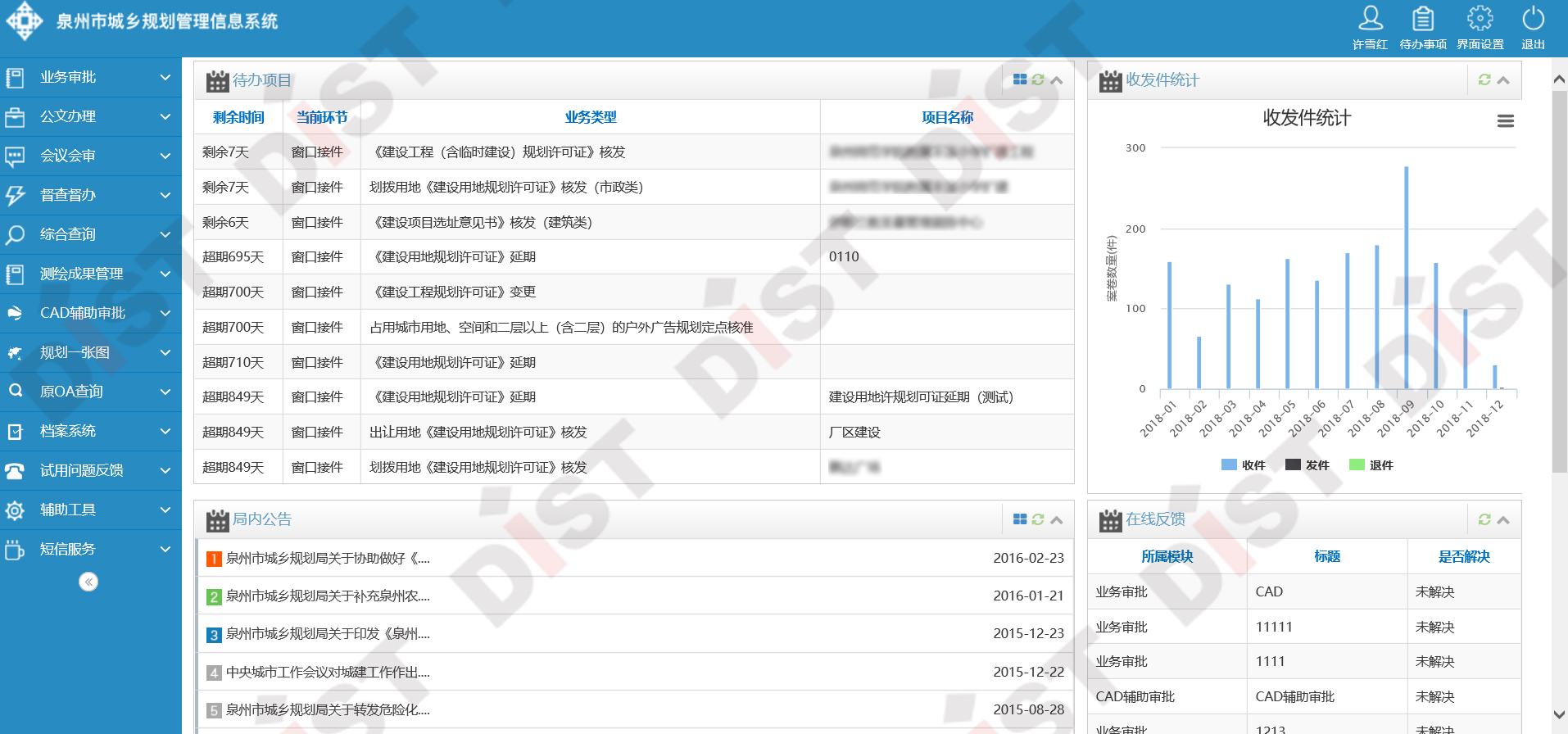Toggle the 发件 legend series
1568x734 pixels.
1307,465
